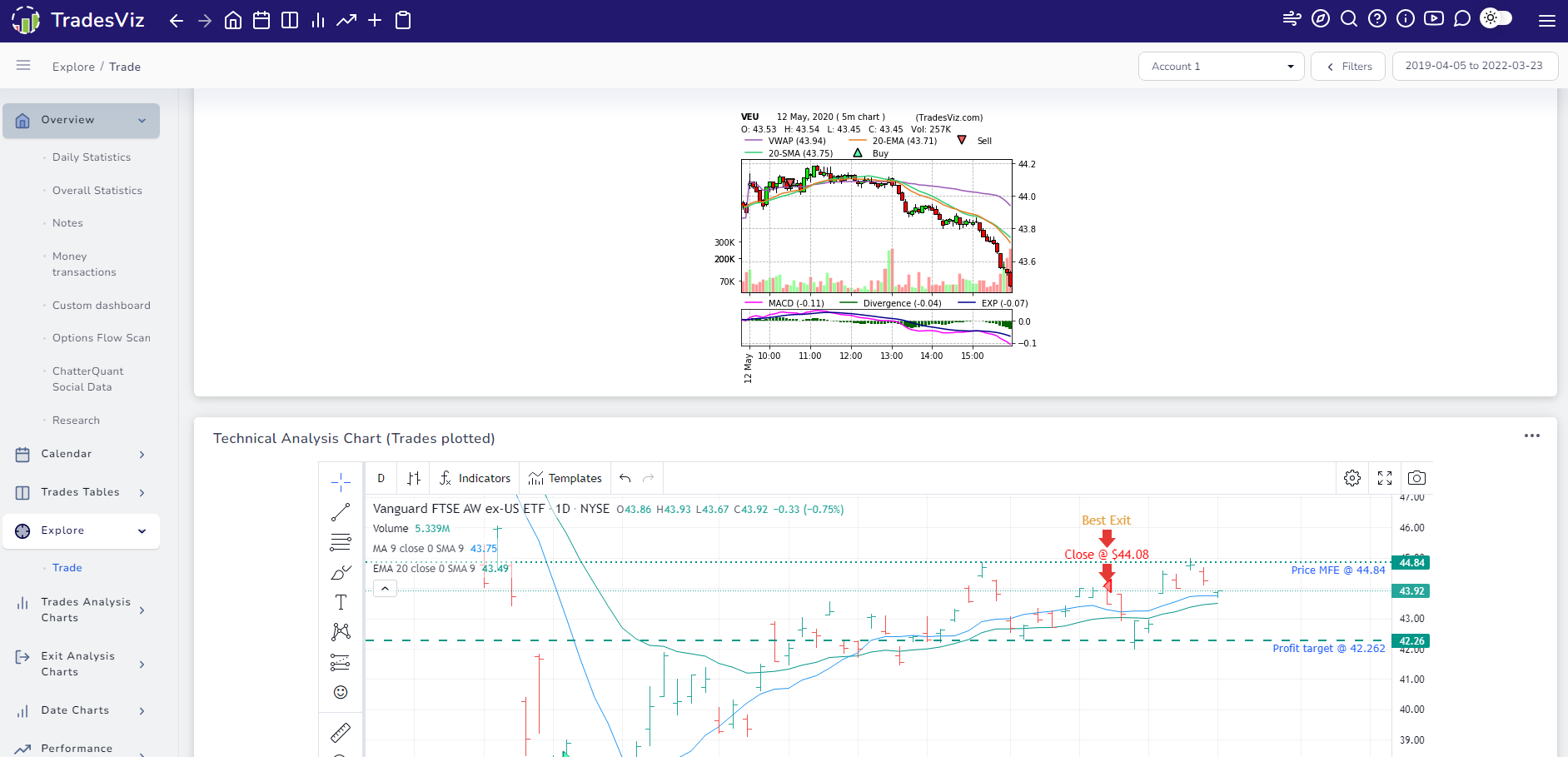
Task: Open the split-table icon in top bar
Action: click(290, 21)
